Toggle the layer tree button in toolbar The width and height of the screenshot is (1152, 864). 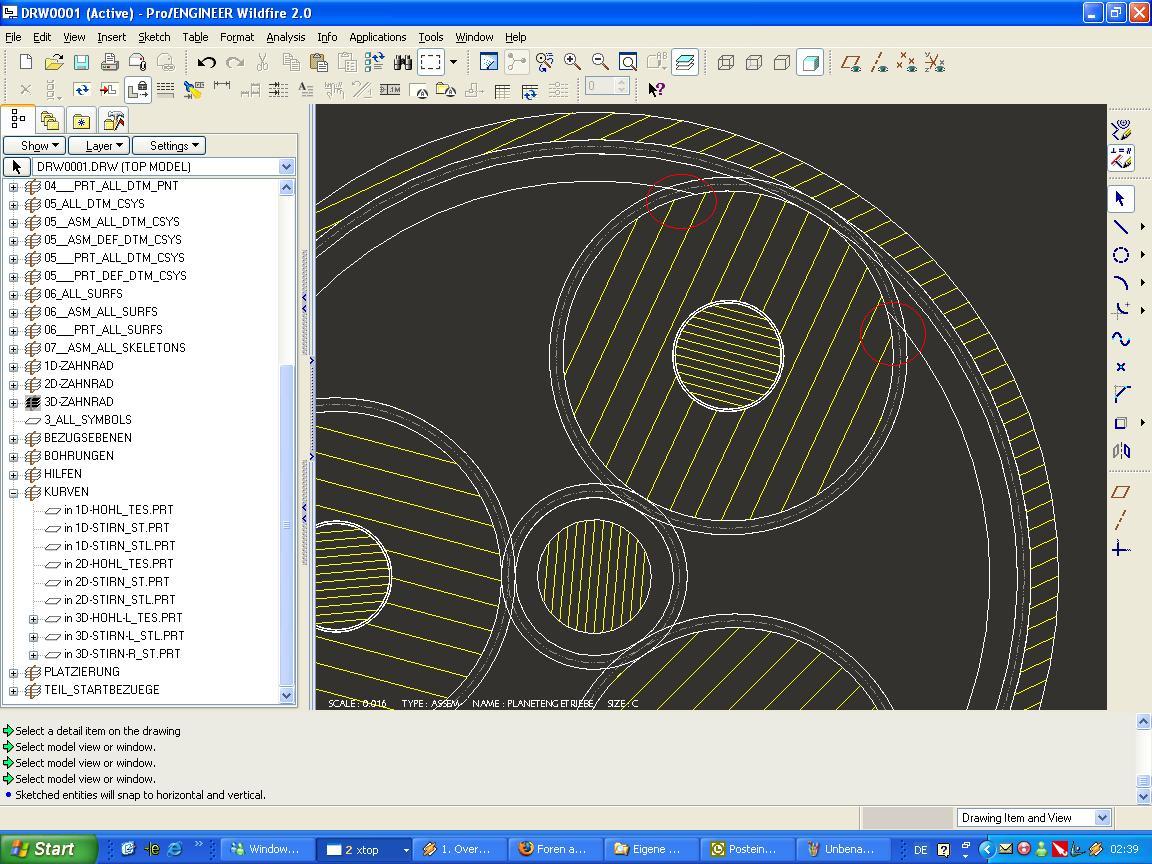tap(685, 62)
